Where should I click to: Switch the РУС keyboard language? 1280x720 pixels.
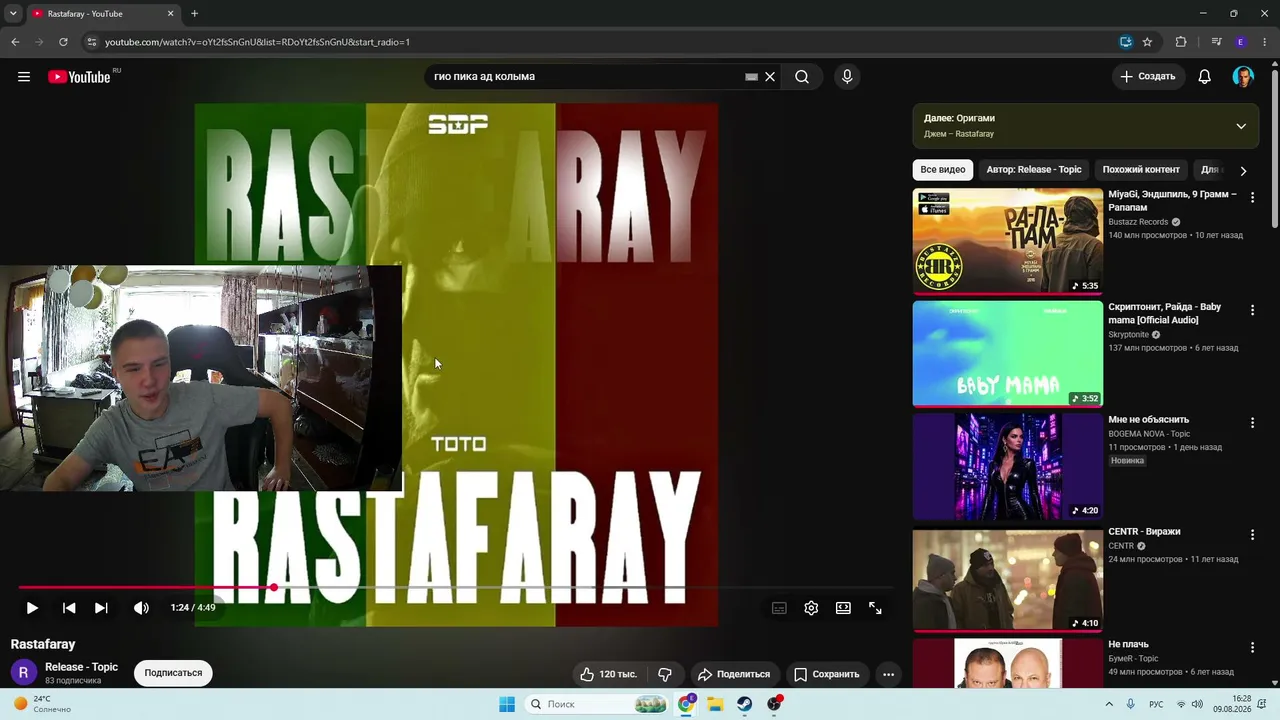[1156, 704]
